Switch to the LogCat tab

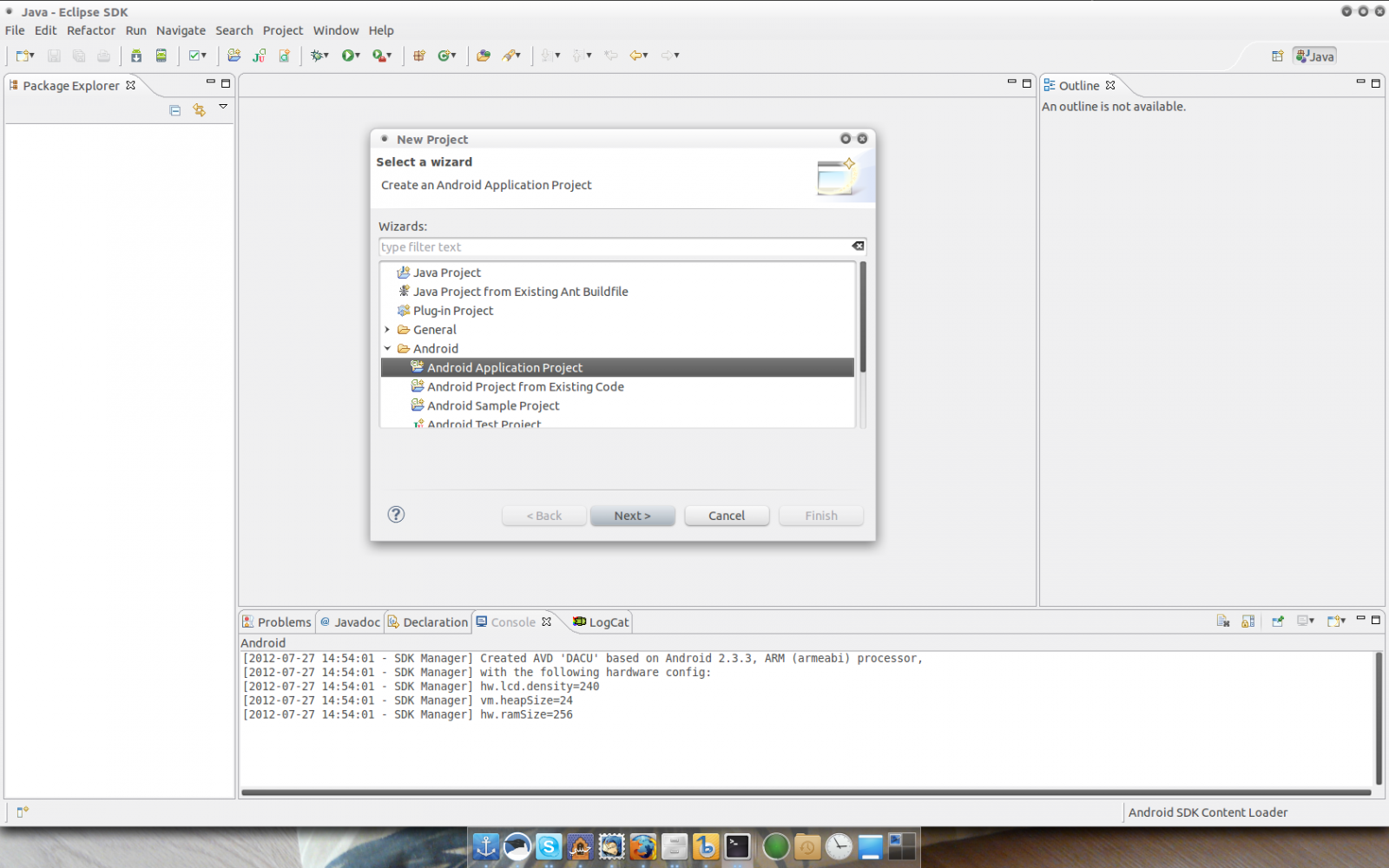(x=602, y=622)
